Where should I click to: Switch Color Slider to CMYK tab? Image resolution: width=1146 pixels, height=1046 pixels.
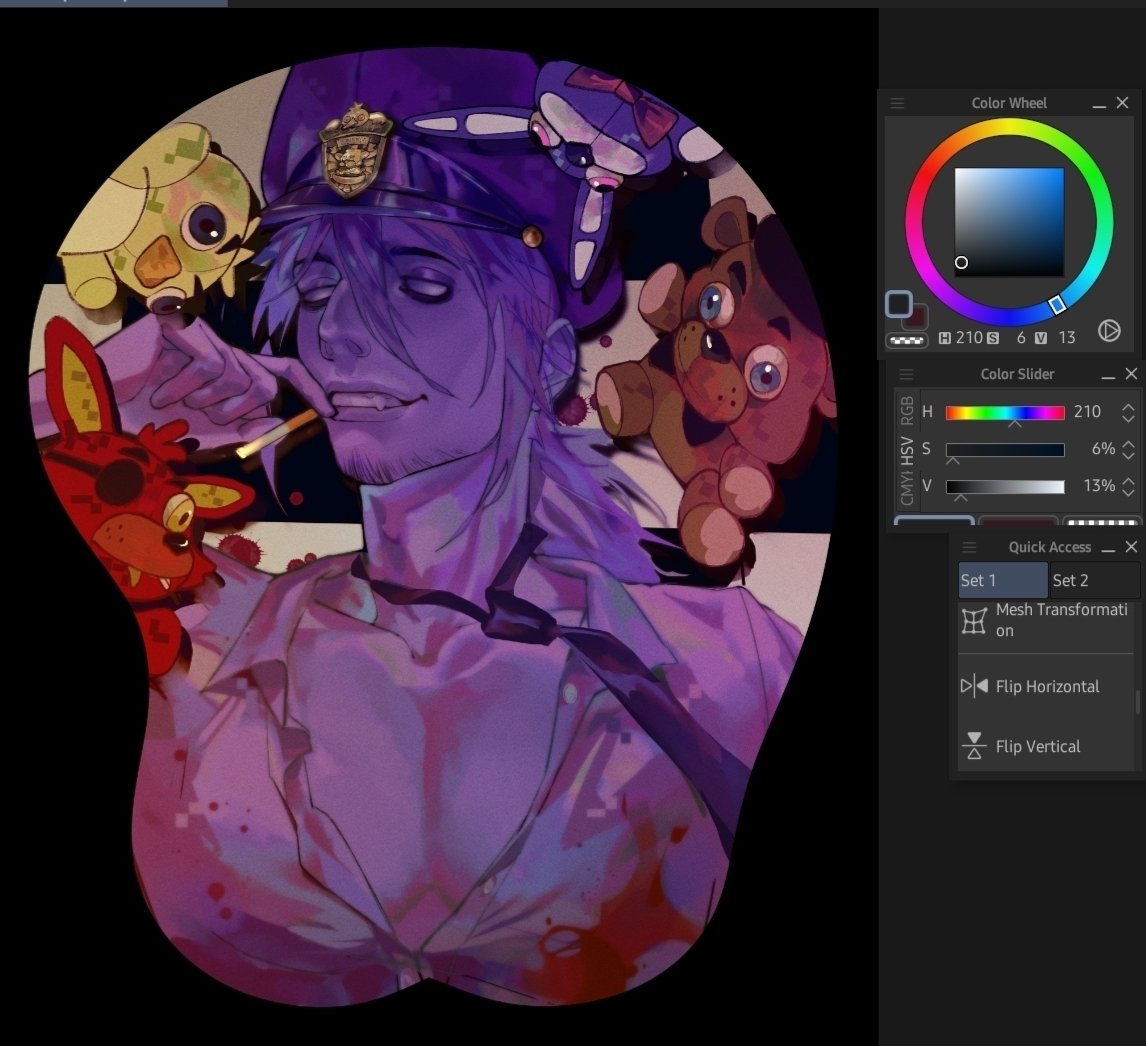[907, 488]
